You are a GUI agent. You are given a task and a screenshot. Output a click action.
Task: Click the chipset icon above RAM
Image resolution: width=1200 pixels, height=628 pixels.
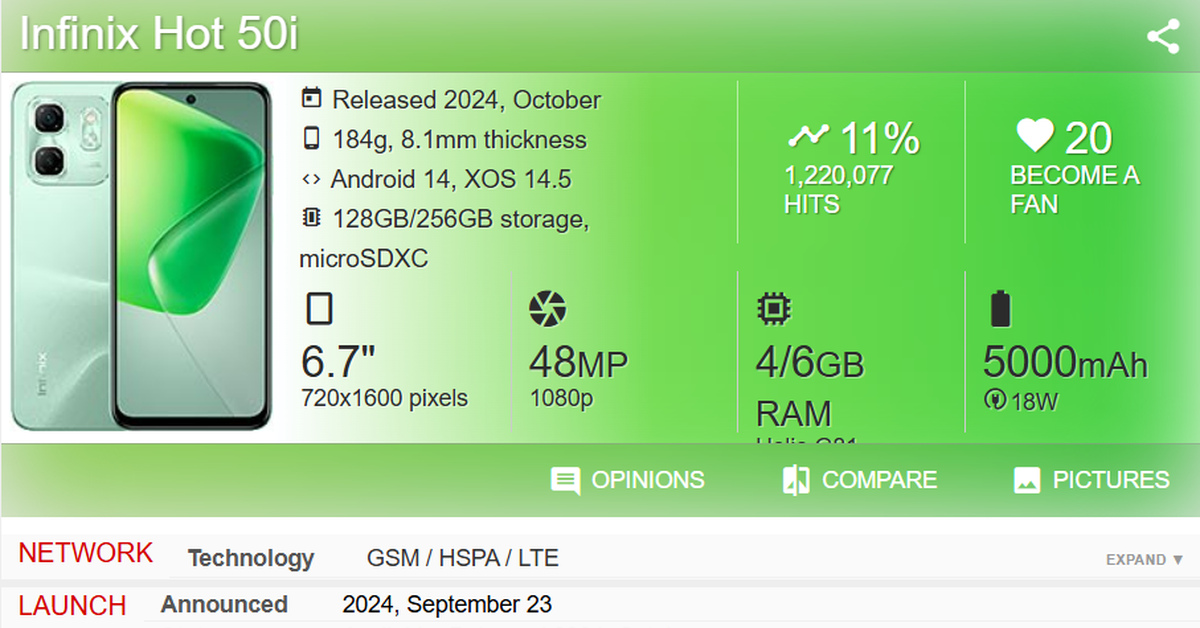pyautogui.click(x=772, y=309)
